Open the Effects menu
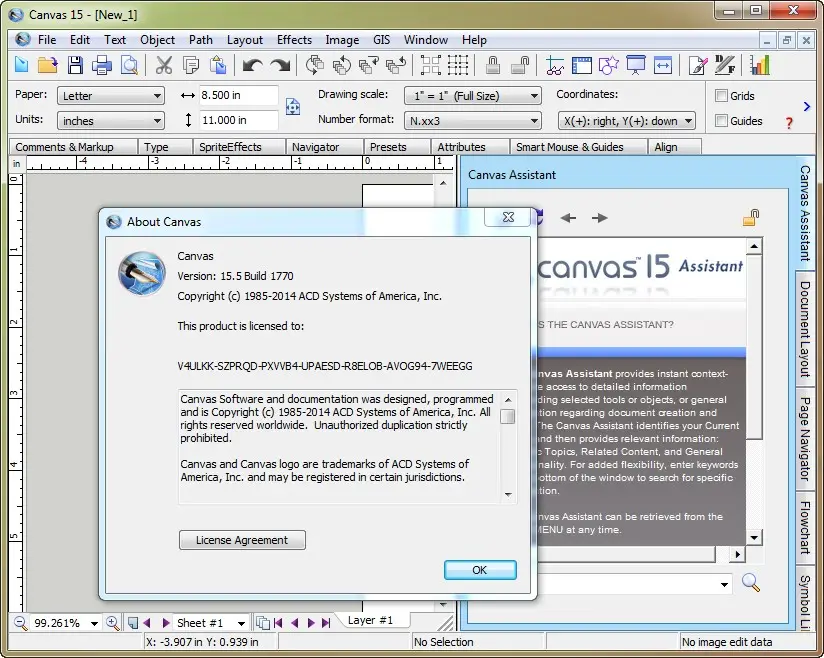This screenshot has height=658, width=824. point(294,40)
